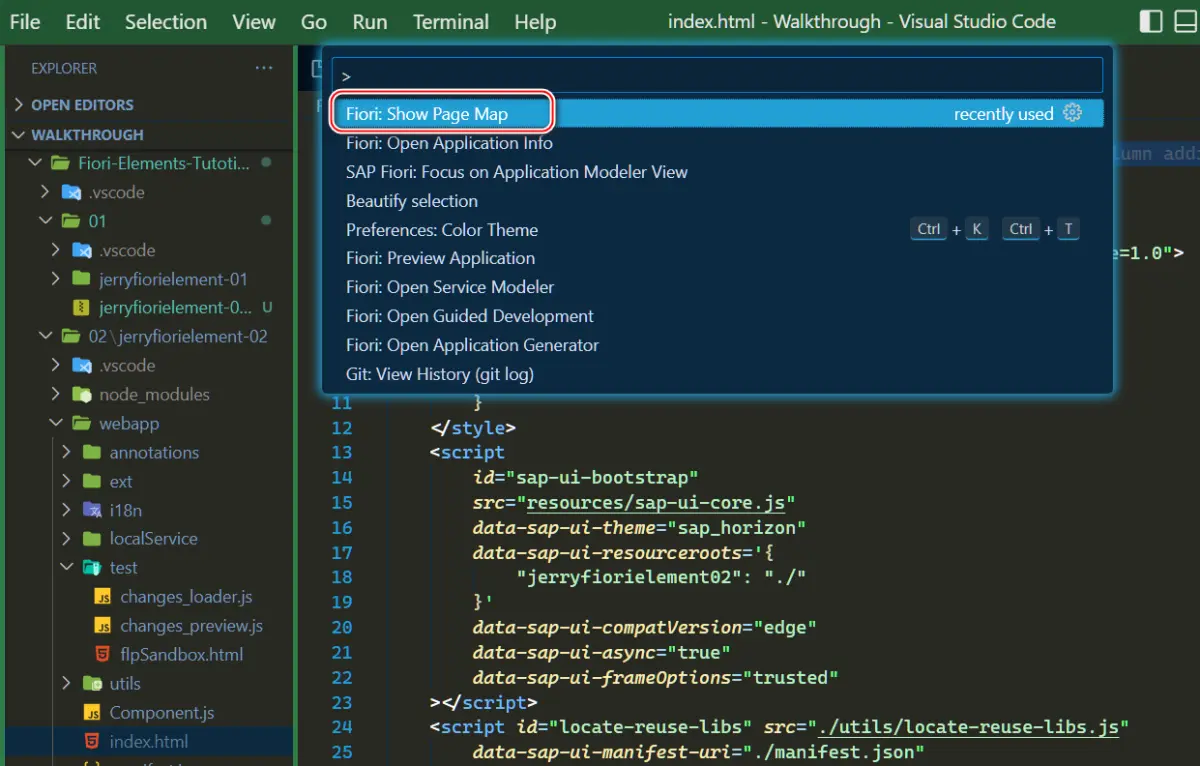Screen dimensions: 1200x766
Task: Open the View menu
Action: tap(254, 21)
